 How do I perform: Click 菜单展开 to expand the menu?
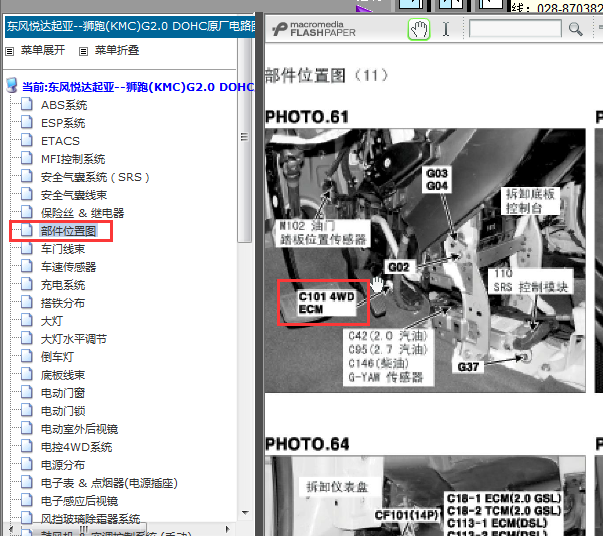click(x=43, y=50)
